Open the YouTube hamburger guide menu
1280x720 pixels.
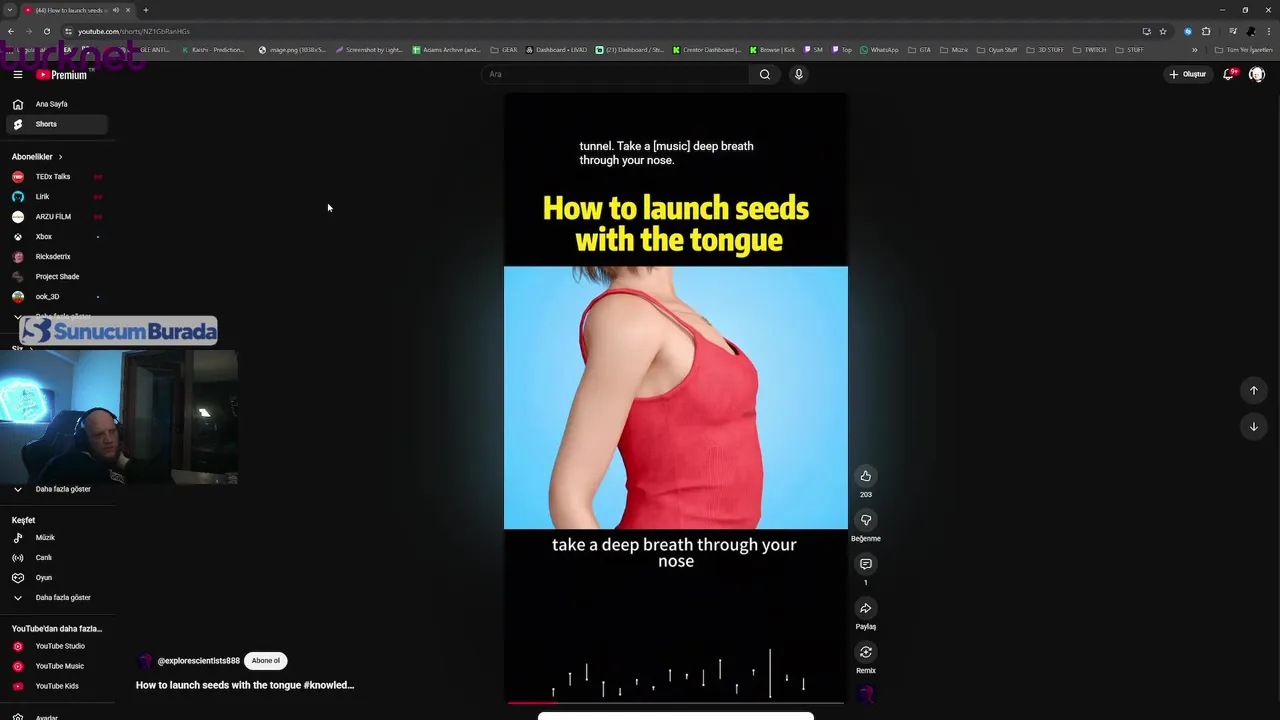[x=17, y=74]
